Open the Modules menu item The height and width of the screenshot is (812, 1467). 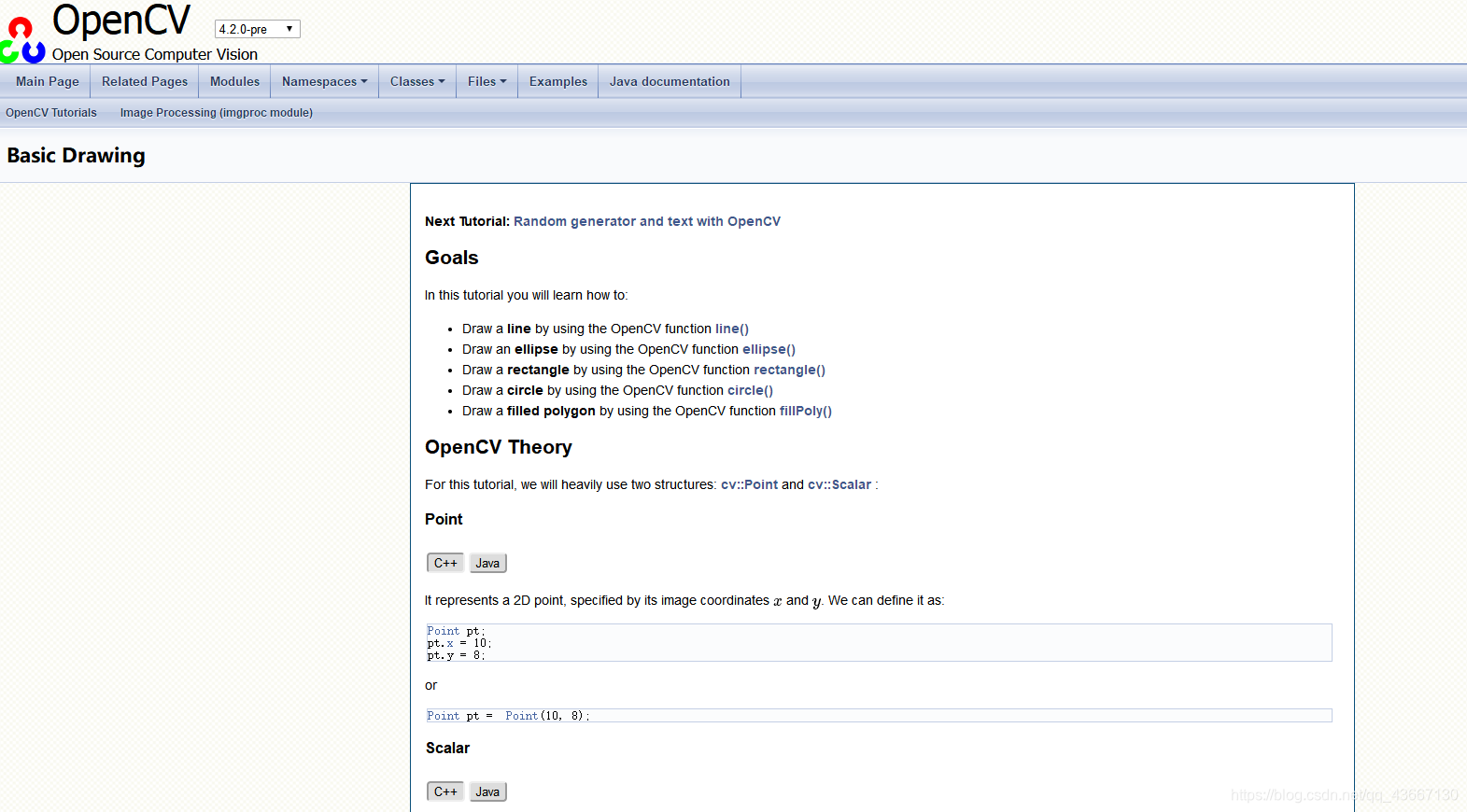(234, 81)
